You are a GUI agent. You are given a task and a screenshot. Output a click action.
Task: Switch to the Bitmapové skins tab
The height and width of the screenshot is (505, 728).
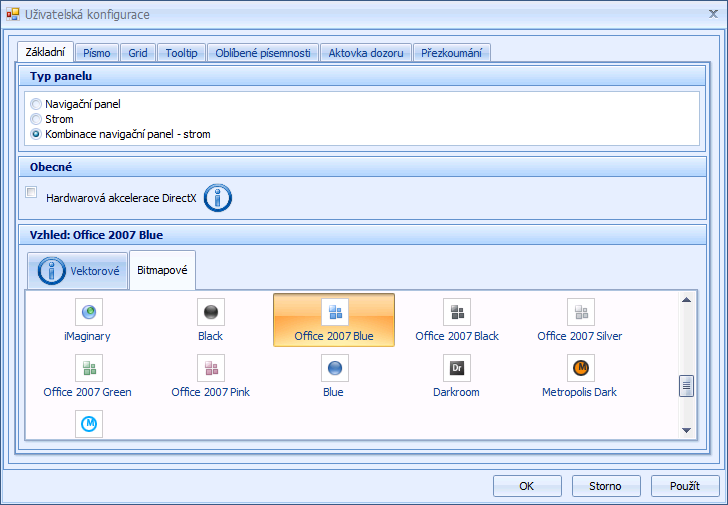162,270
